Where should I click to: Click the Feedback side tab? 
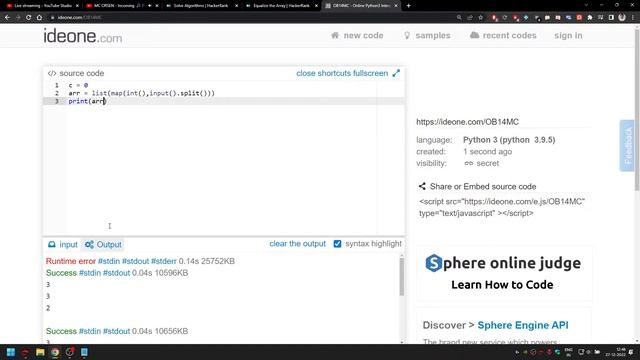[x=627, y=146]
